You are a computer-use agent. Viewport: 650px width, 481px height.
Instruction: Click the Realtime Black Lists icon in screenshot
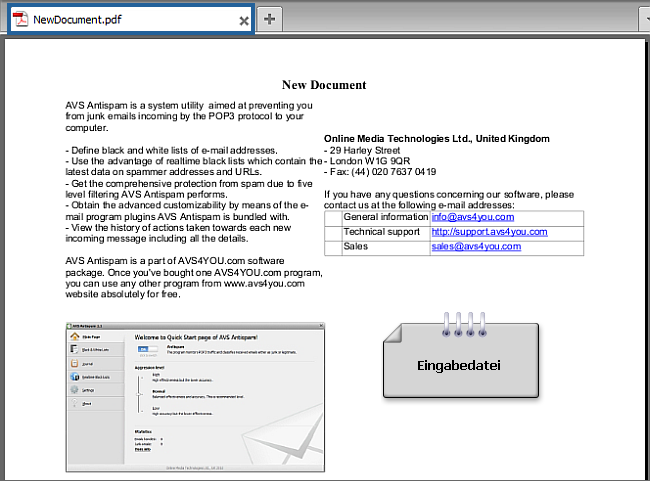pyautogui.click(x=75, y=377)
